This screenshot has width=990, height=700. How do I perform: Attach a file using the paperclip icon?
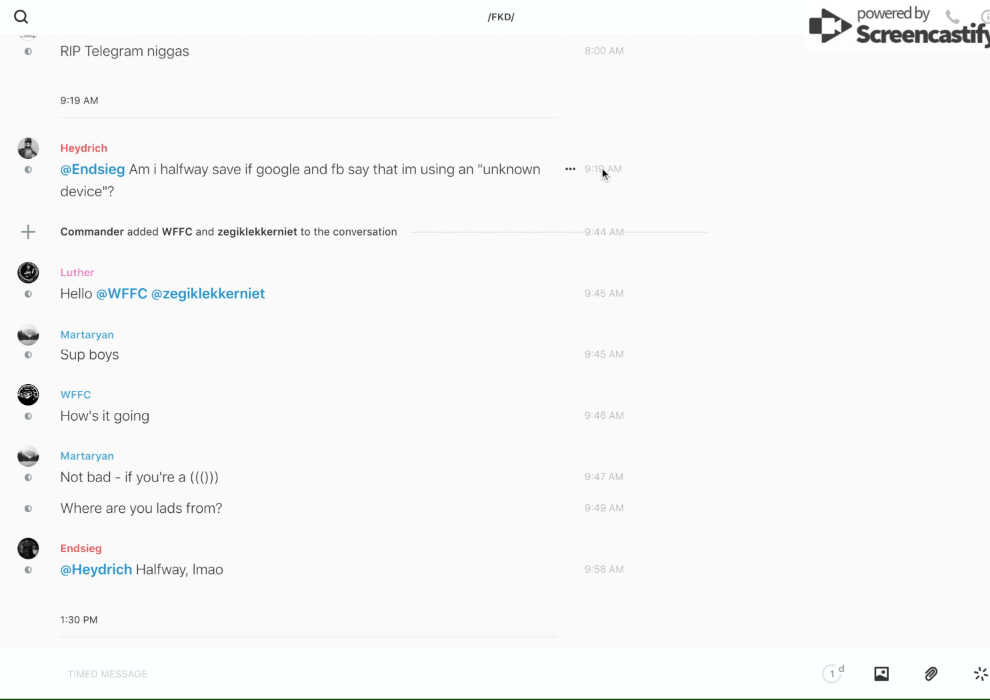point(931,674)
